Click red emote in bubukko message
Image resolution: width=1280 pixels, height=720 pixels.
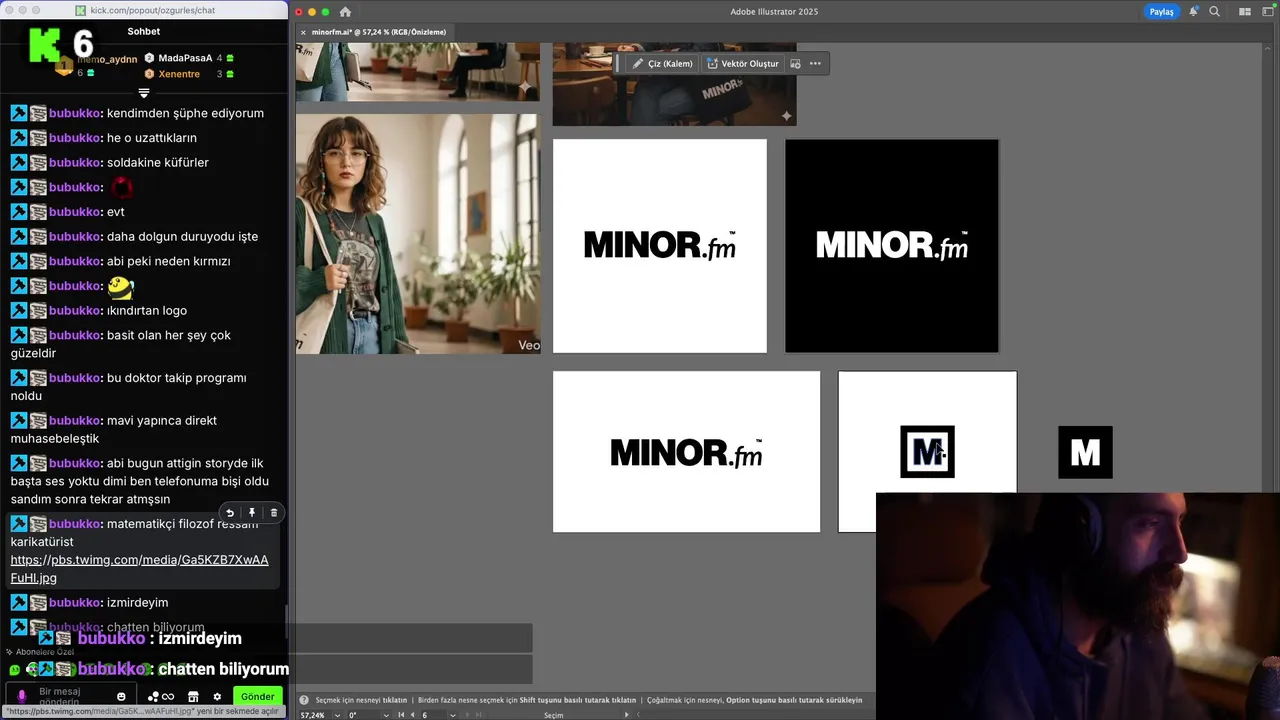pos(121,187)
